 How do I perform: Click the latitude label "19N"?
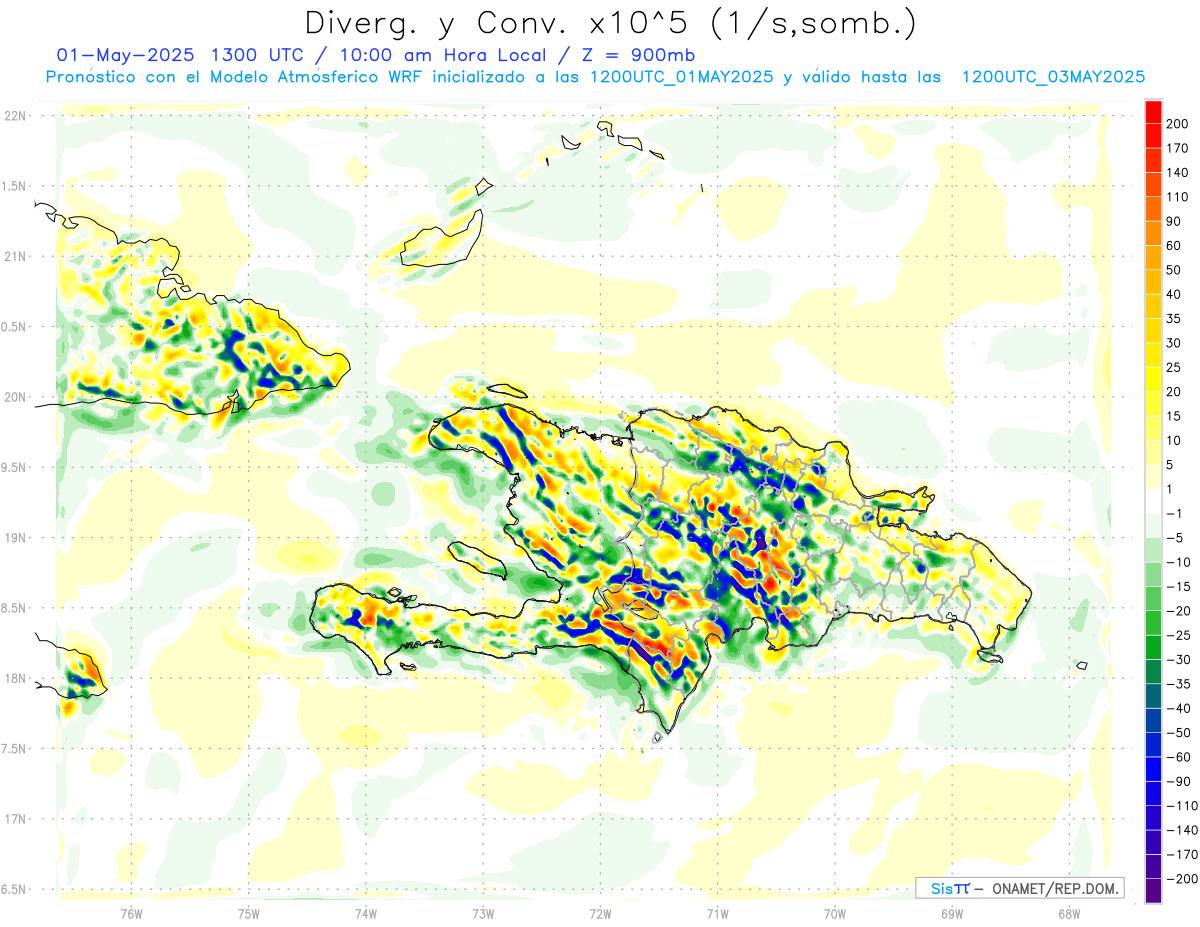(14, 537)
